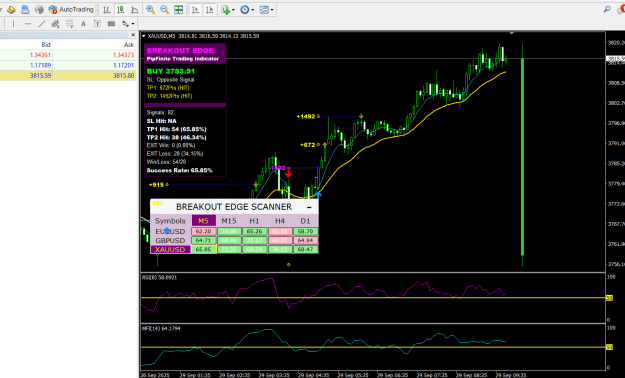Image resolution: width=625 pixels, height=378 pixels.
Task: Click the BREAKOUT EDGE panel title
Action: [180, 51]
